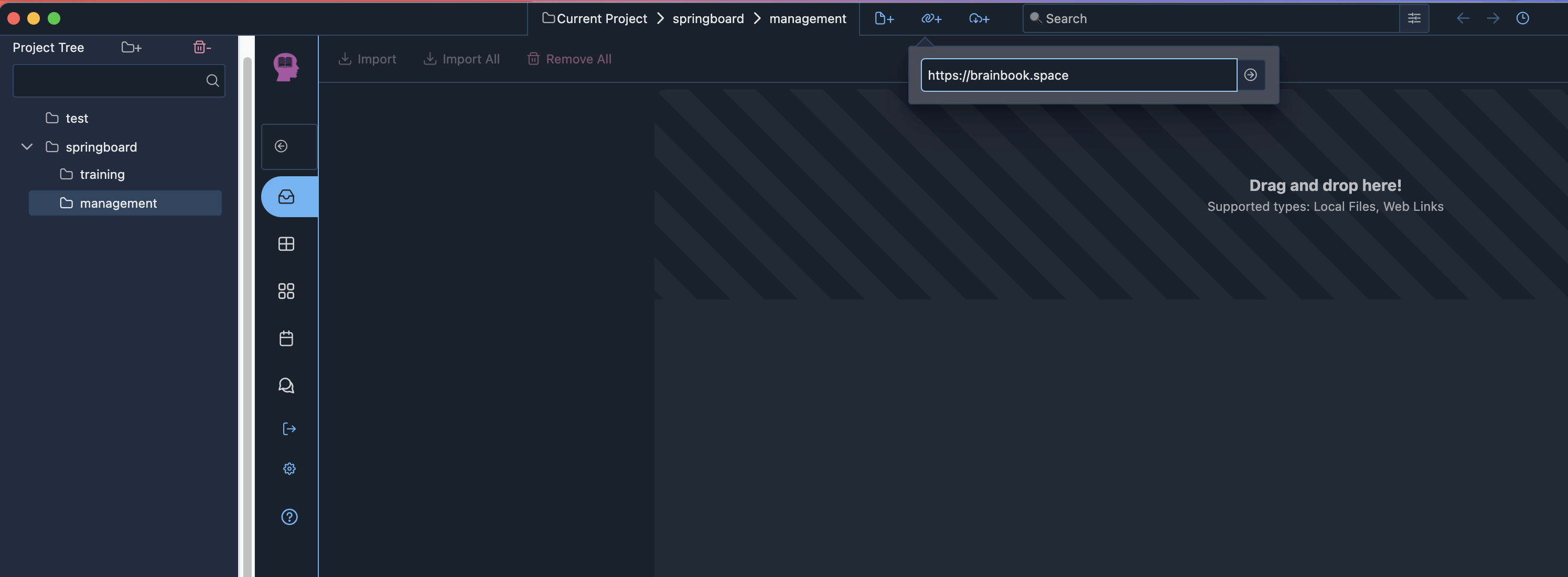
Task: Click the URL input field with brainbook.space
Action: click(x=1078, y=76)
